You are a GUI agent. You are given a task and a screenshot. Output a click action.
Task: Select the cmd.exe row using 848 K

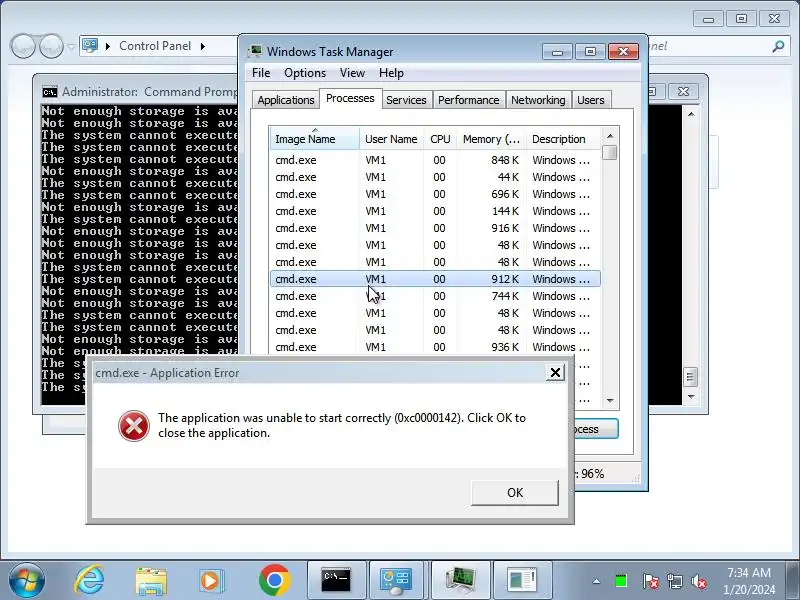(435, 160)
